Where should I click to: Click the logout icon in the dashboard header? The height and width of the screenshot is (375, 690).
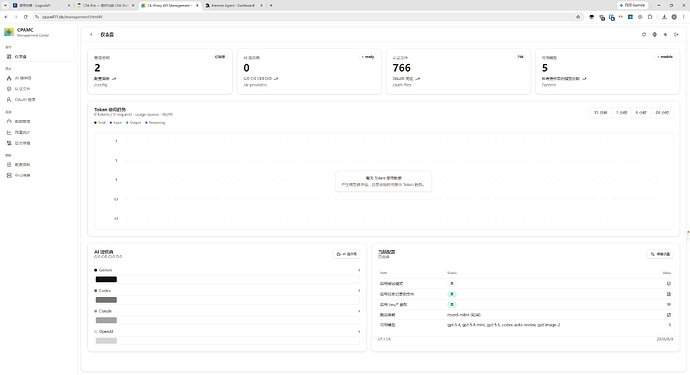[x=676, y=34]
